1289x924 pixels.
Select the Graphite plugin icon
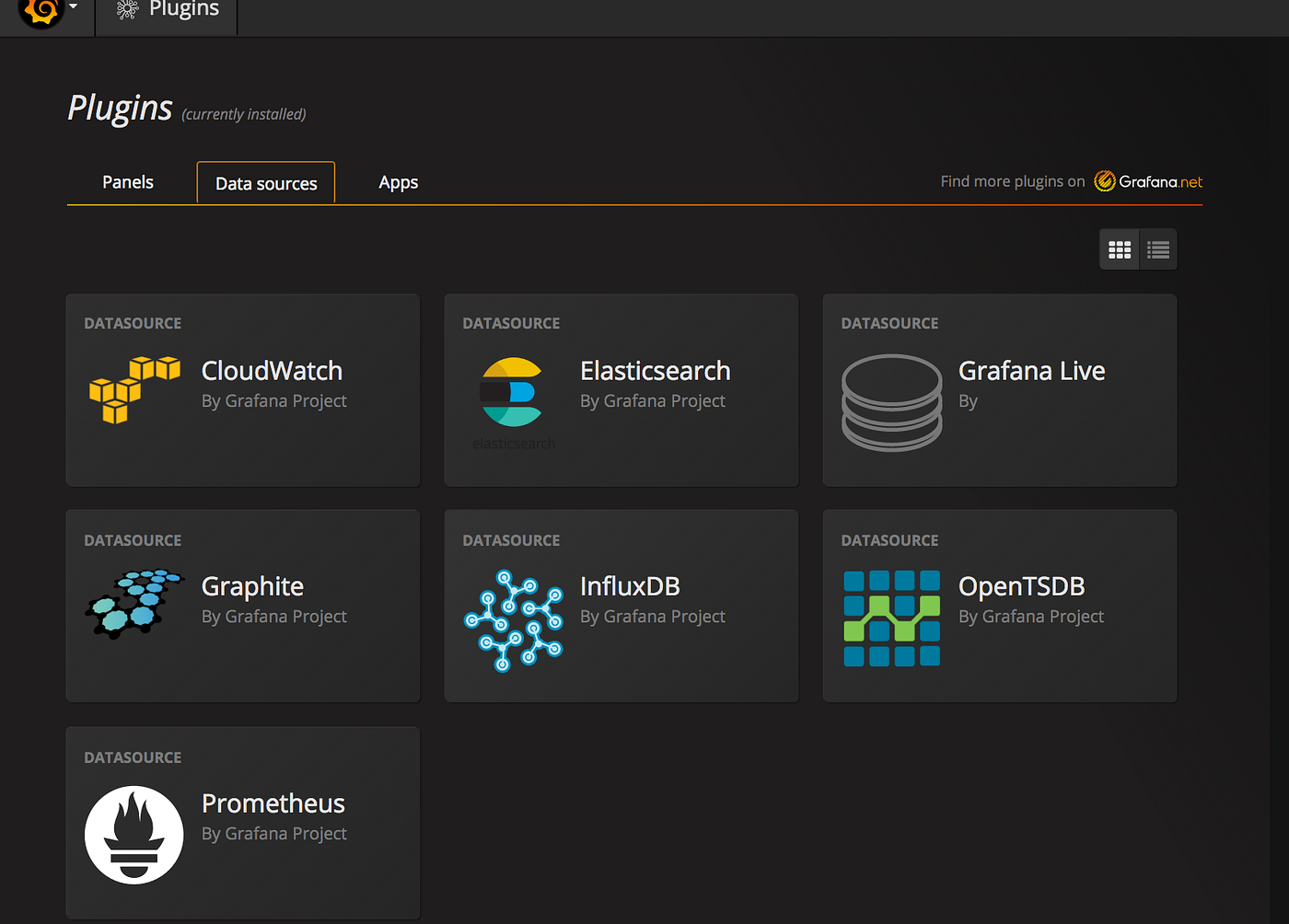coord(134,604)
